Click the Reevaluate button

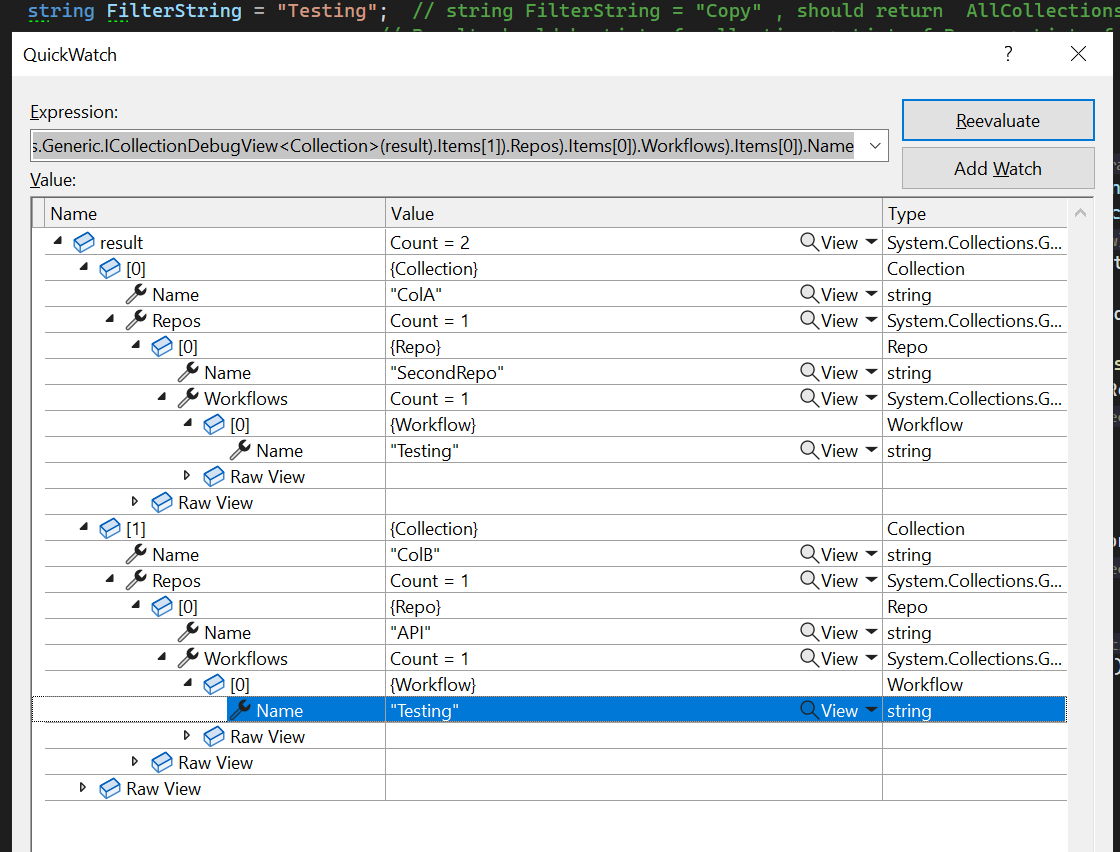coord(998,120)
